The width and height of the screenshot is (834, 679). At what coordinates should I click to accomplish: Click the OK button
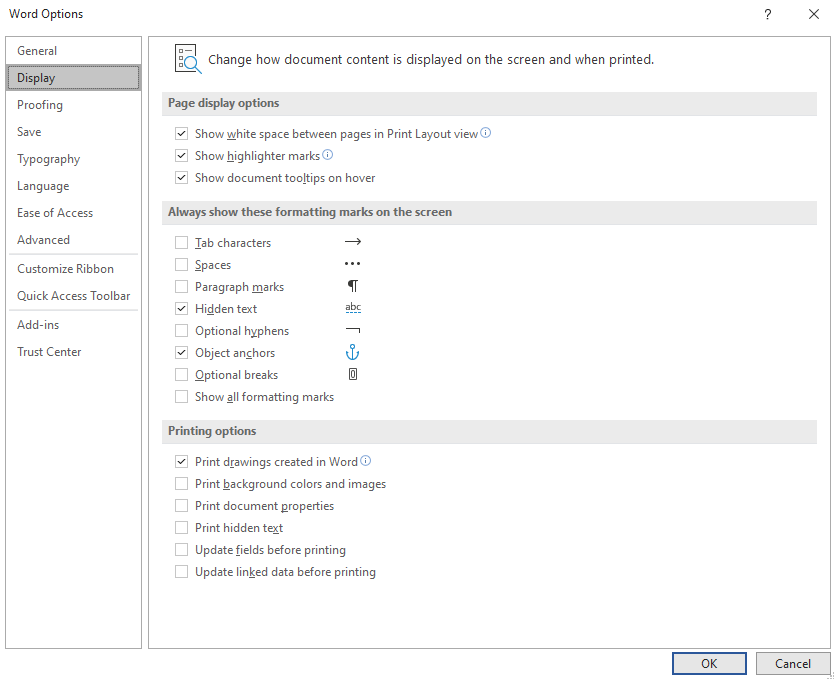pyautogui.click(x=709, y=664)
